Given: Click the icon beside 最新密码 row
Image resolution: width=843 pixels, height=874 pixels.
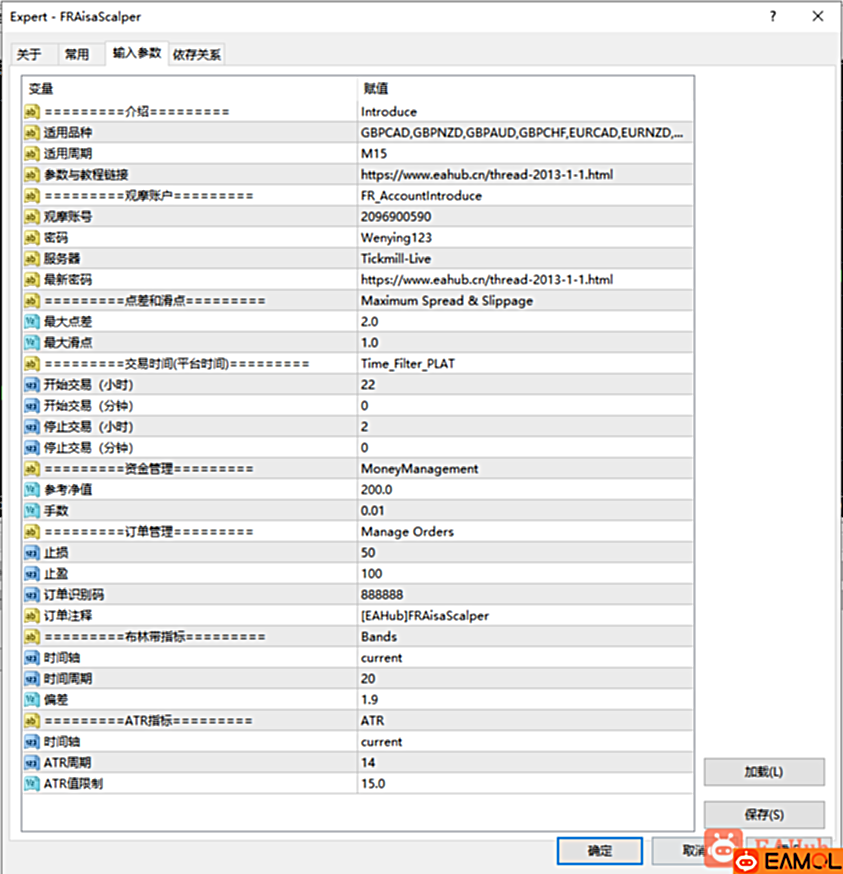Looking at the screenshot, I should pyautogui.click(x=32, y=279).
